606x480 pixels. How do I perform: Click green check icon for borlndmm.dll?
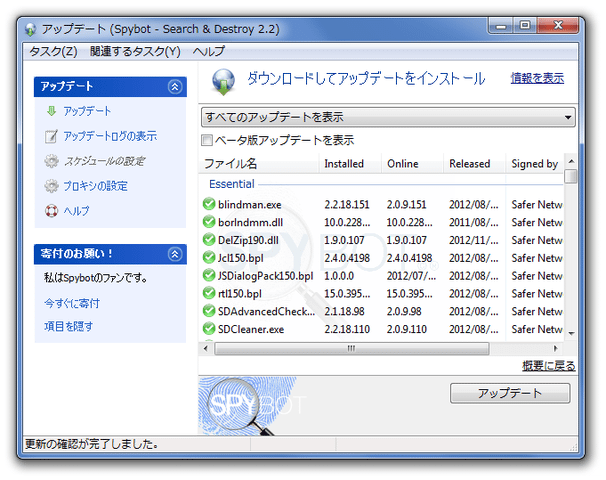(x=209, y=222)
